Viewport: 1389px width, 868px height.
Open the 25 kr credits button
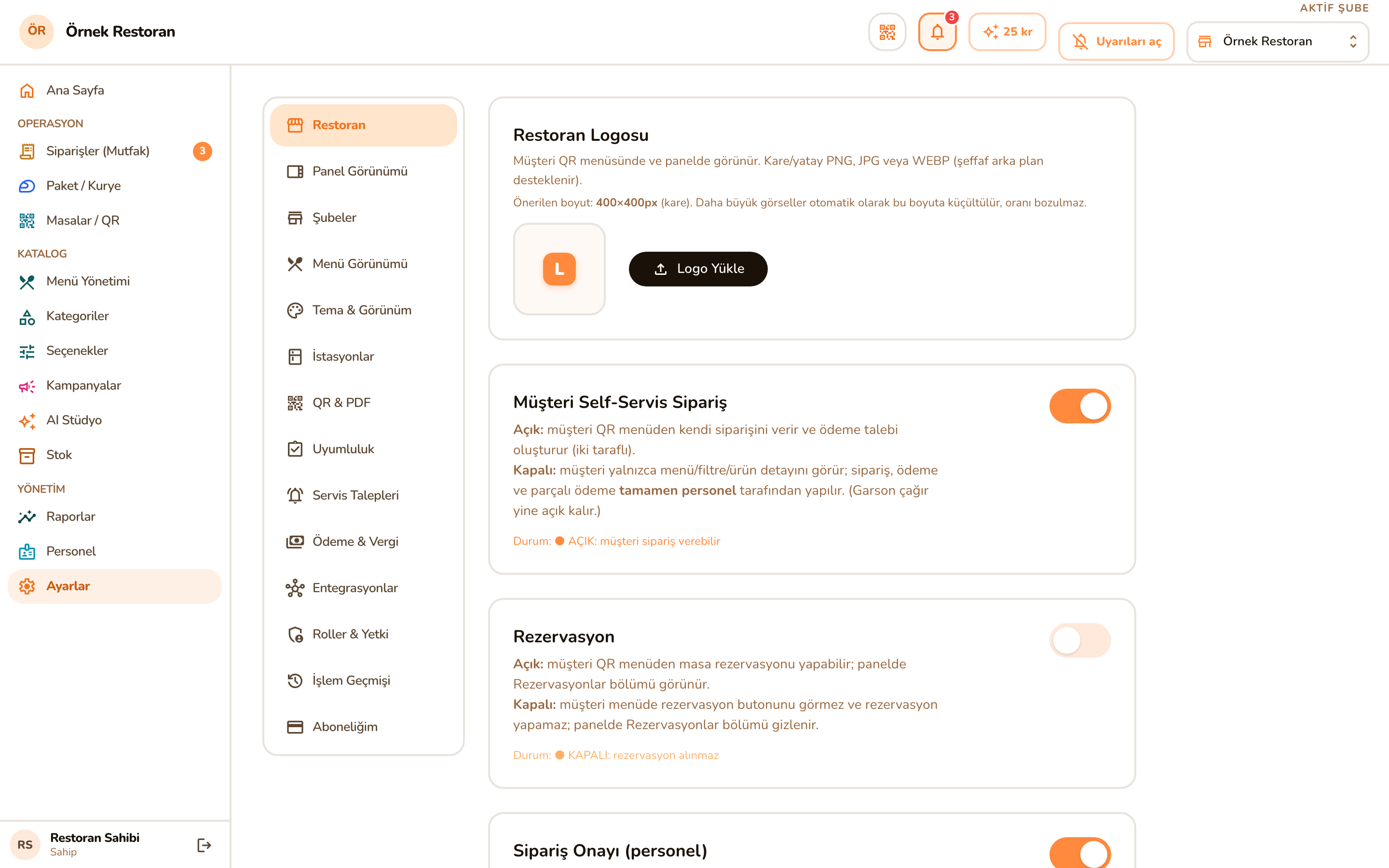[1008, 32]
